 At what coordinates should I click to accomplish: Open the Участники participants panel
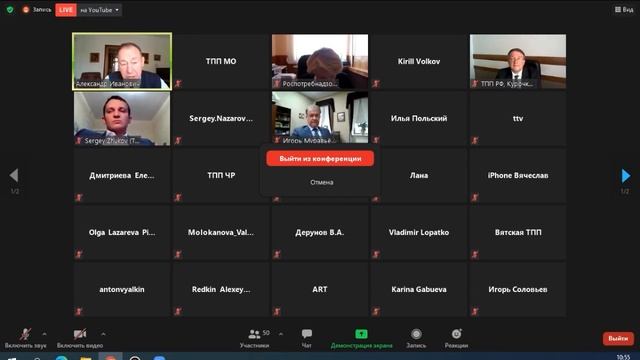click(255, 338)
